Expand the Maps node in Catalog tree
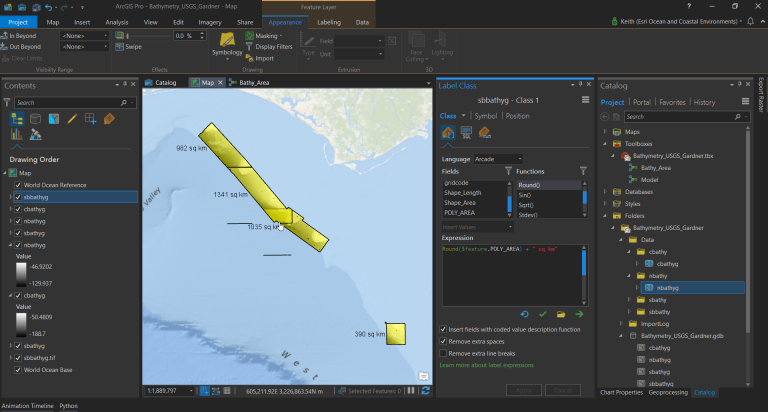Image resolution: width=768 pixels, height=412 pixels. pos(605,132)
